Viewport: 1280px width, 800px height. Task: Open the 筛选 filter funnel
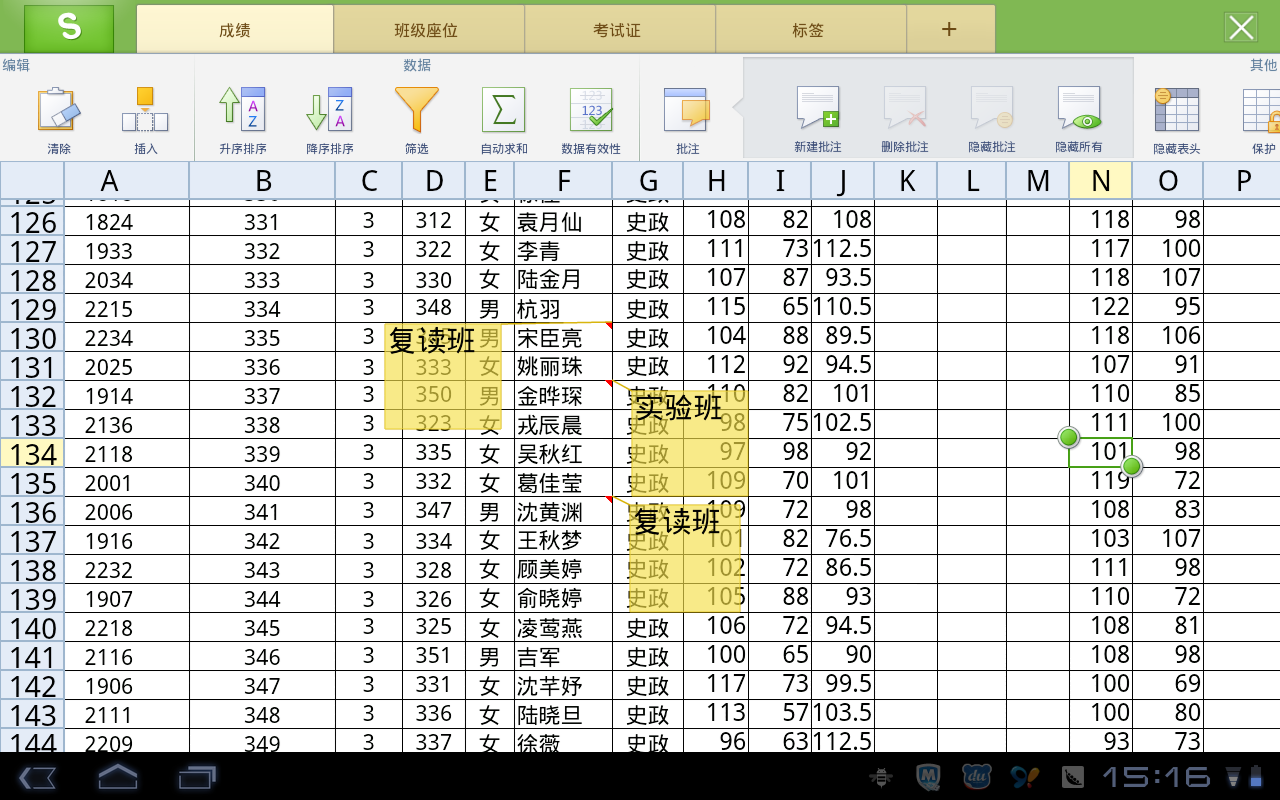416,110
